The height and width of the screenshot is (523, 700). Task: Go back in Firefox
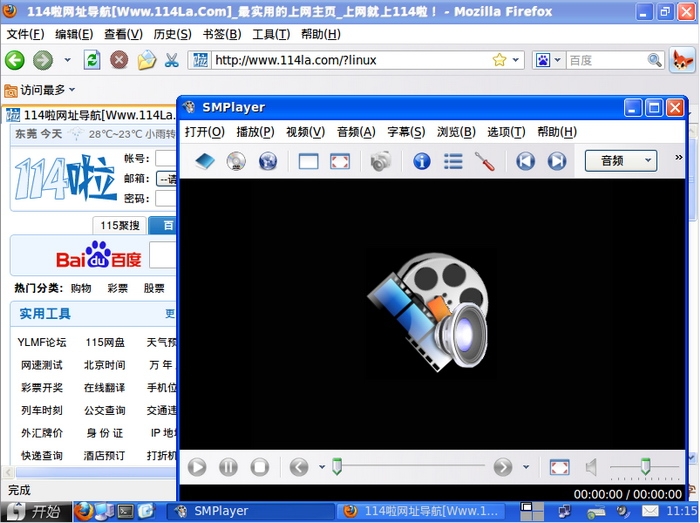tap(15, 60)
